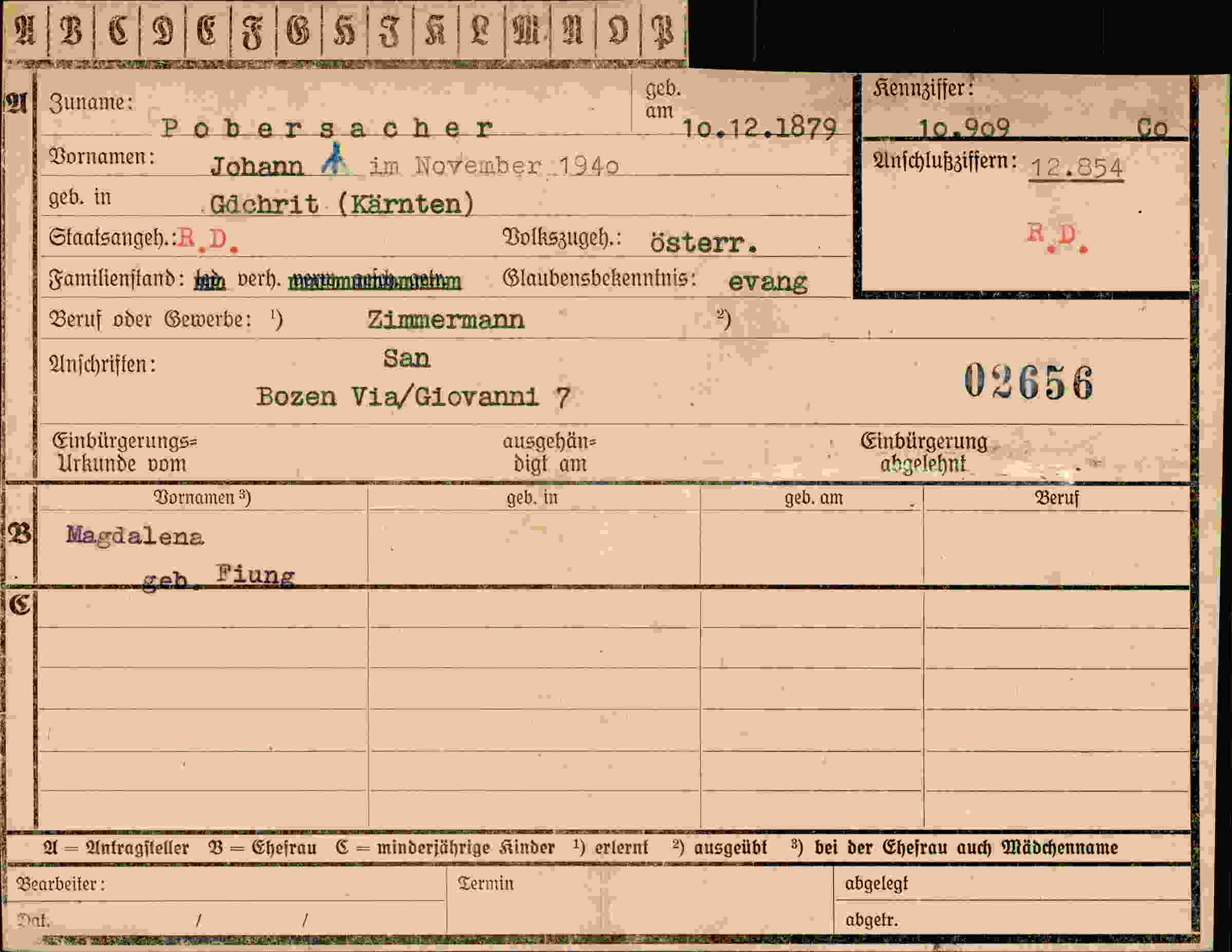1232x952 pixels.
Task: Click the legend "B = Ehefrau"
Action: (x=263, y=848)
